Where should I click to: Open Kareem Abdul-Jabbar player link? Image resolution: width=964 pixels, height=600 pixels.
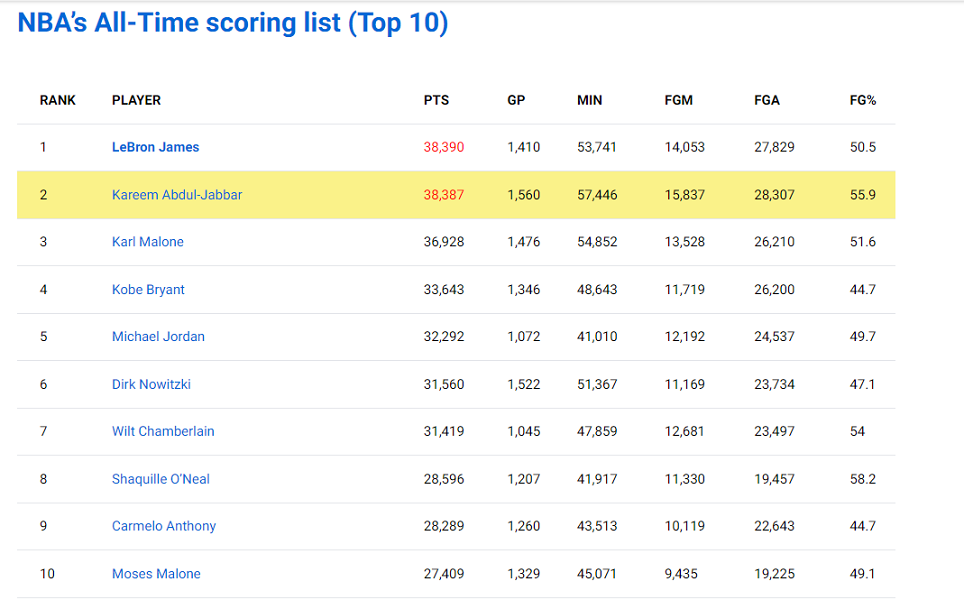click(x=177, y=195)
